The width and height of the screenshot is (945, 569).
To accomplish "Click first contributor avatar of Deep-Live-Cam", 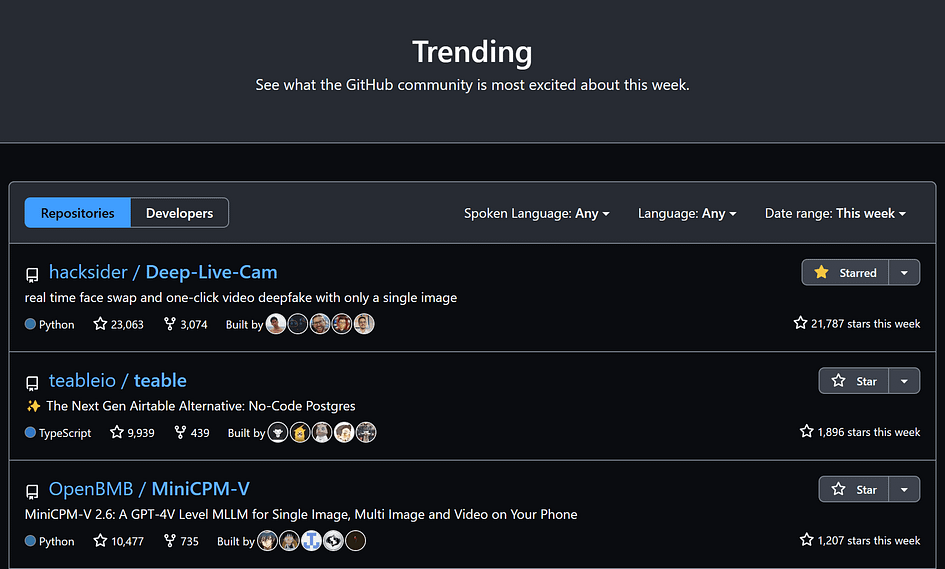I will 276,324.
